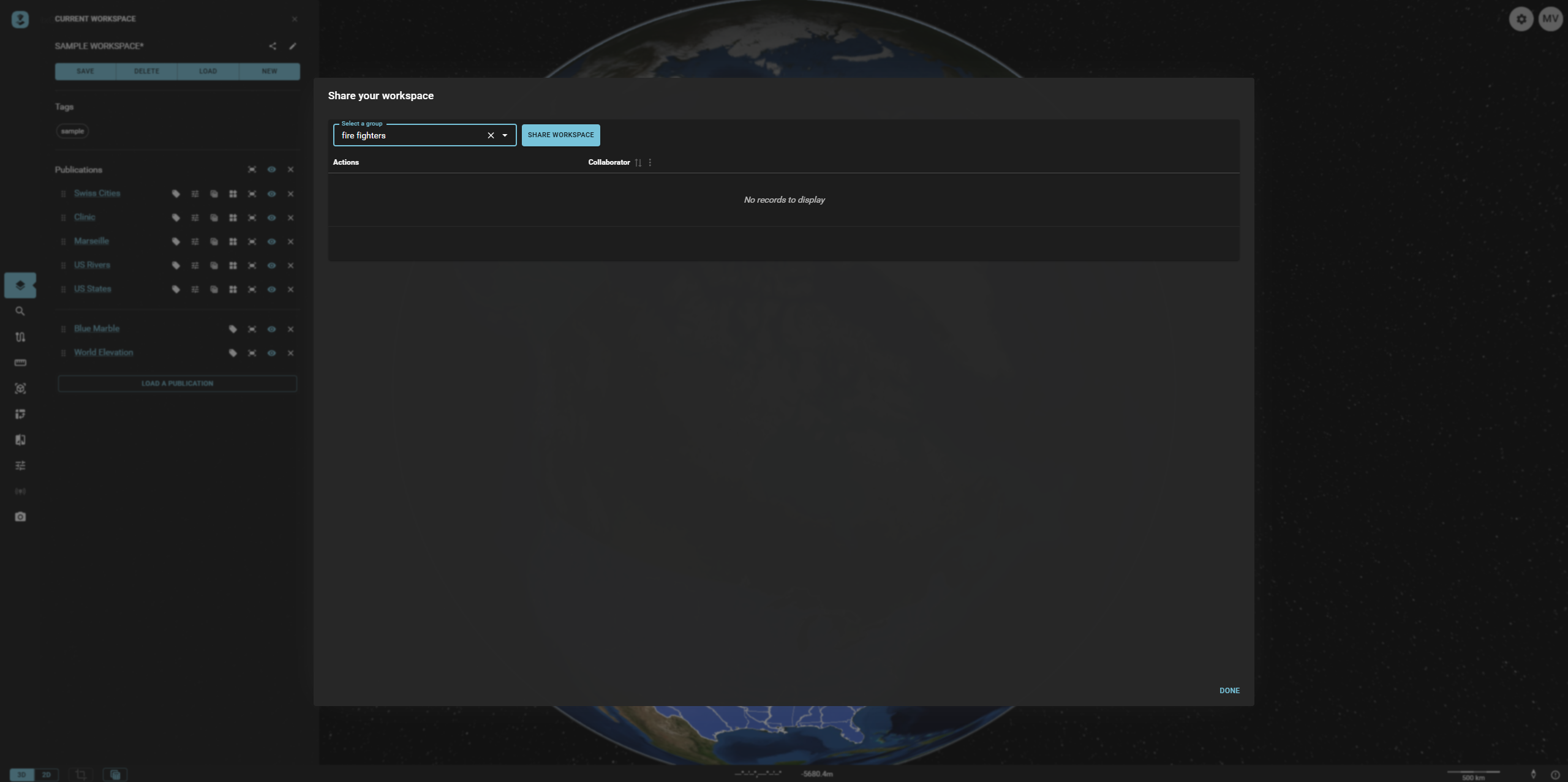Select the measurement ruler tool
The width and height of the screenshot is (1568, 782).
(20, 363)
